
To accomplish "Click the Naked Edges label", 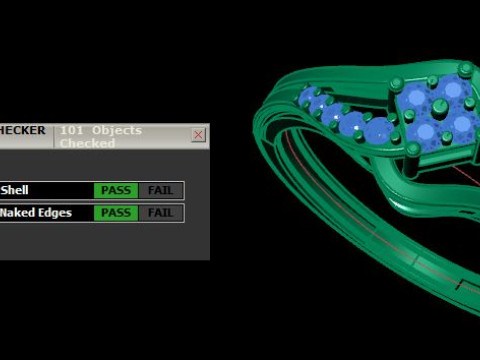I will [x=36, y=213].
